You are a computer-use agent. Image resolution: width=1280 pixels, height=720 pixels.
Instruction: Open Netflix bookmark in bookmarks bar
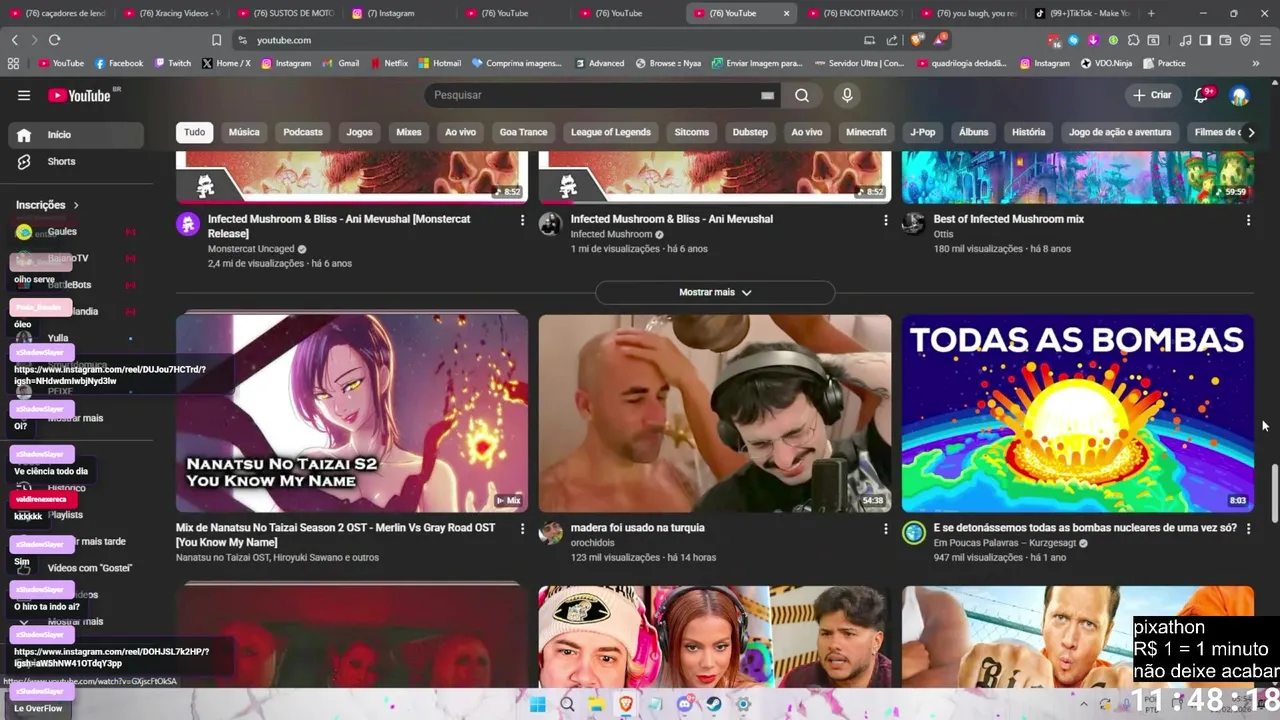tap(389, 63)
